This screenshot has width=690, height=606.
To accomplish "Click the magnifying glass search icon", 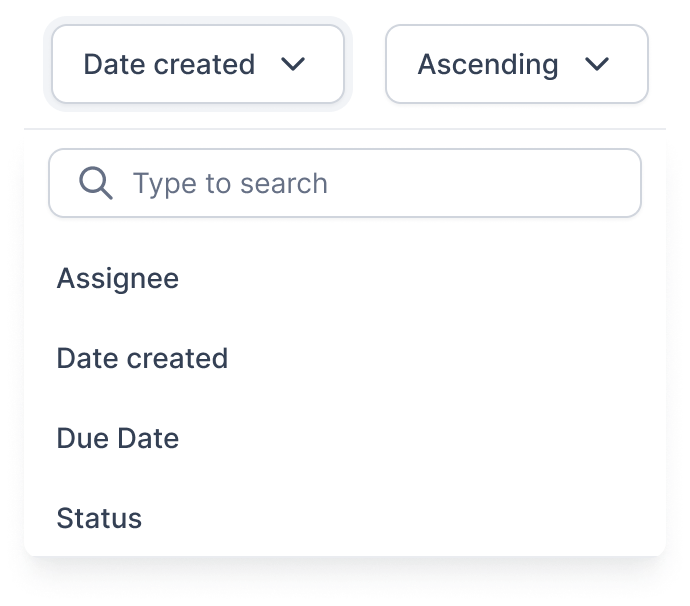I will [95, 183].
